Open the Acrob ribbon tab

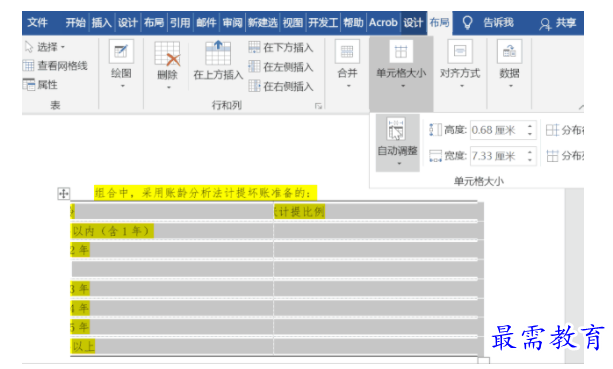pos(383,23)
